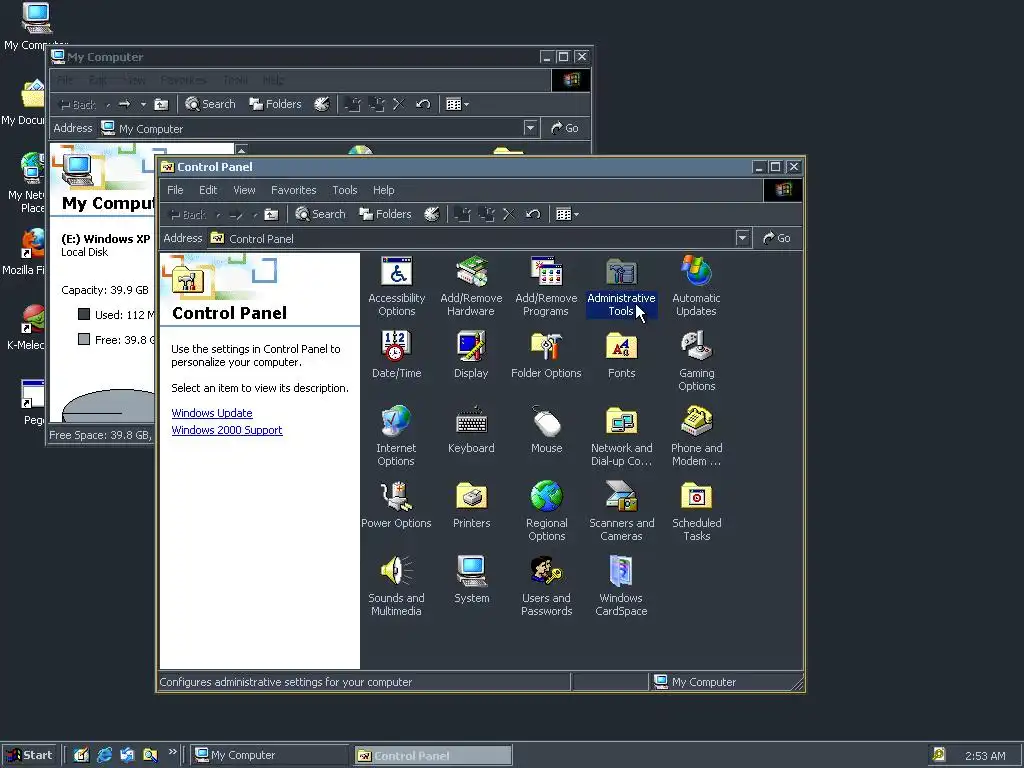Screen dimensions: 1024x768
Task: Click Control Panel taskbar button
Action: [433, 755]
